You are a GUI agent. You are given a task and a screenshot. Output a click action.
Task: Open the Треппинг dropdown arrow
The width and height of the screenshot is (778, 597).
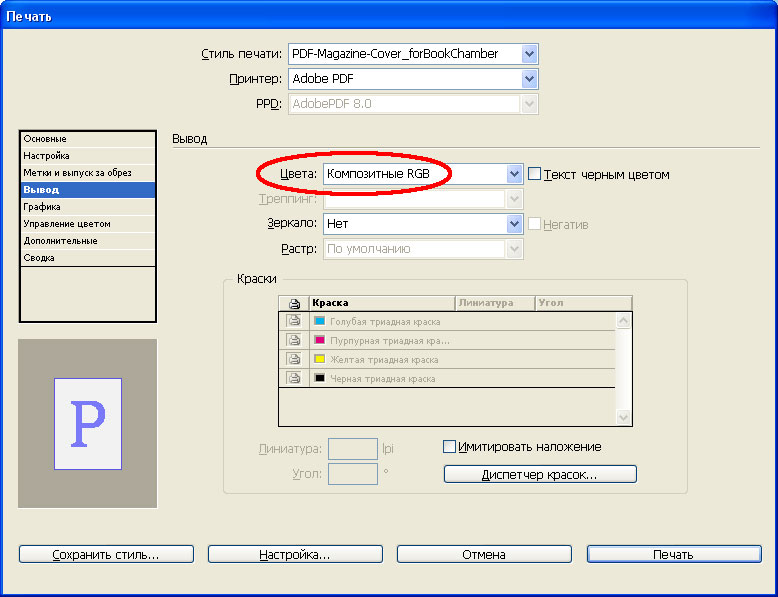514,199
